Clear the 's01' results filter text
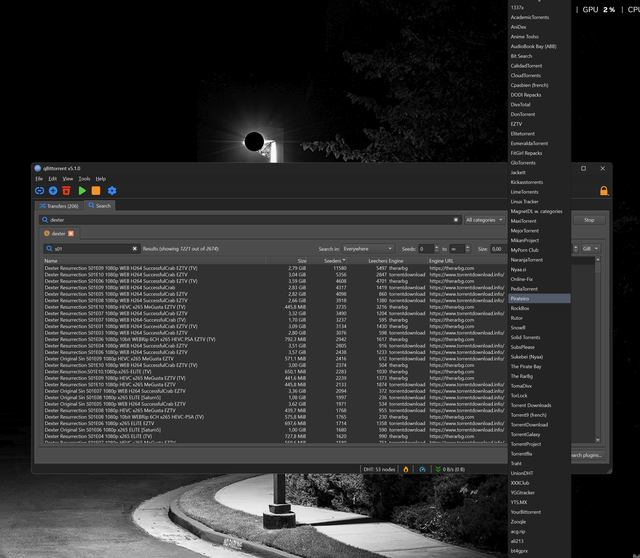640x558 pixels. pyautogui.click(x=135, y=249)
